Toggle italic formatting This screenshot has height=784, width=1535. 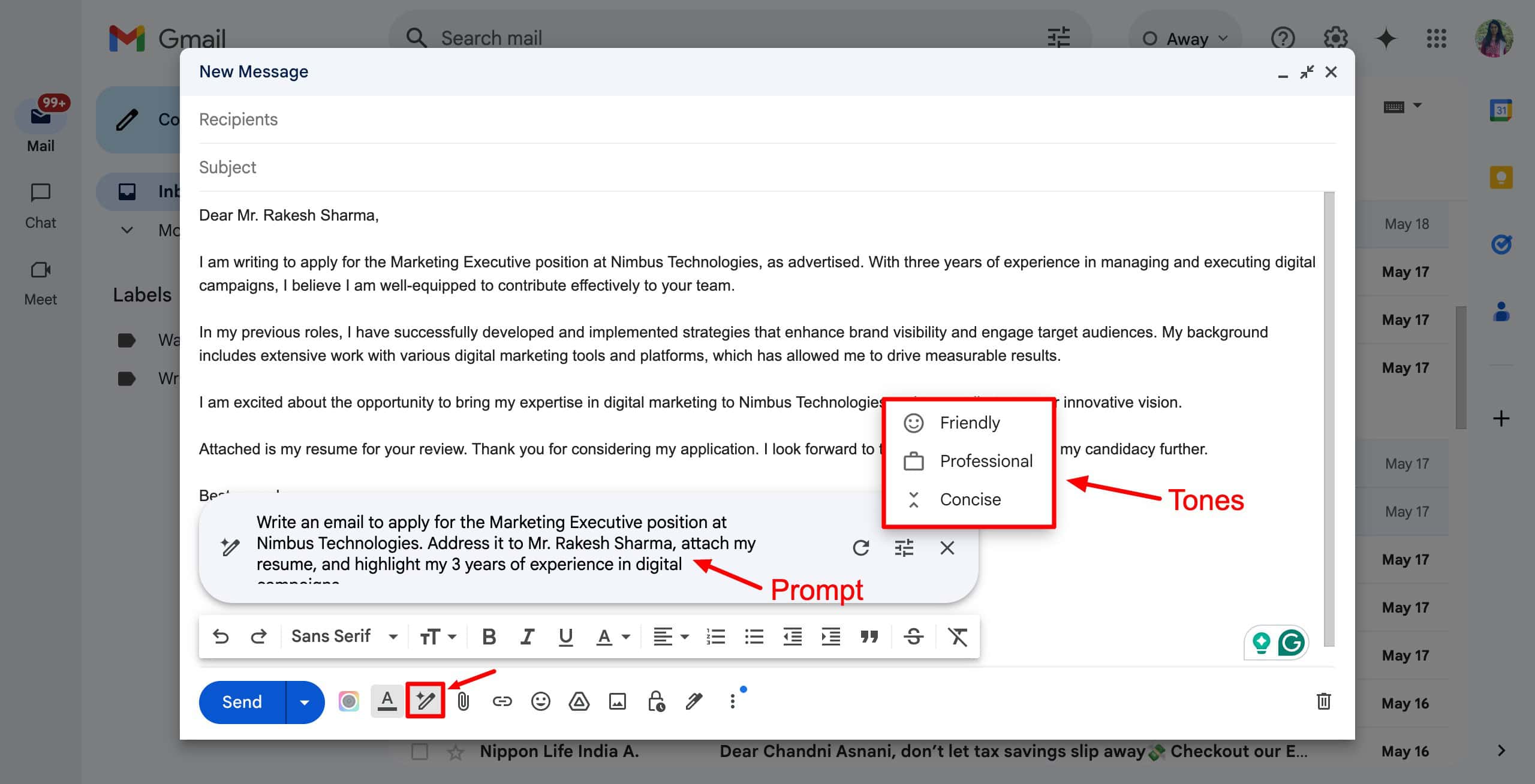[x=527, y=637]
